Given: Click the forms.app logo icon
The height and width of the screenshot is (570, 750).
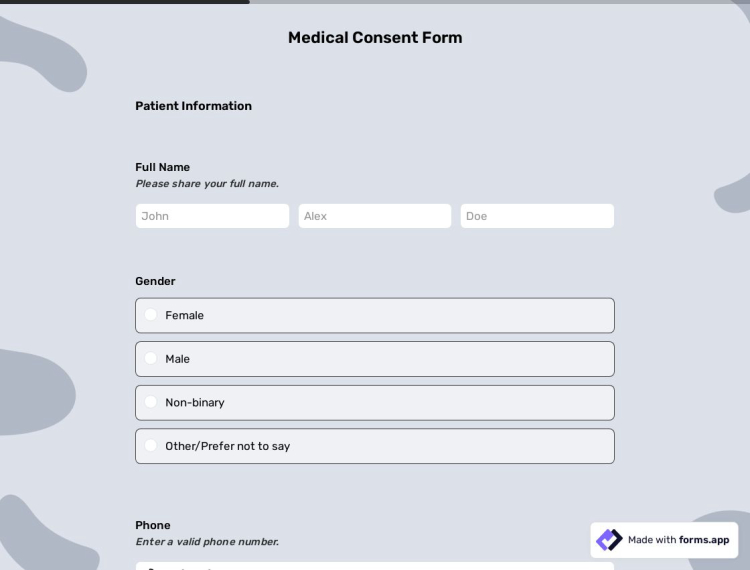Looking at the screenshot, I should coord(609,540).
